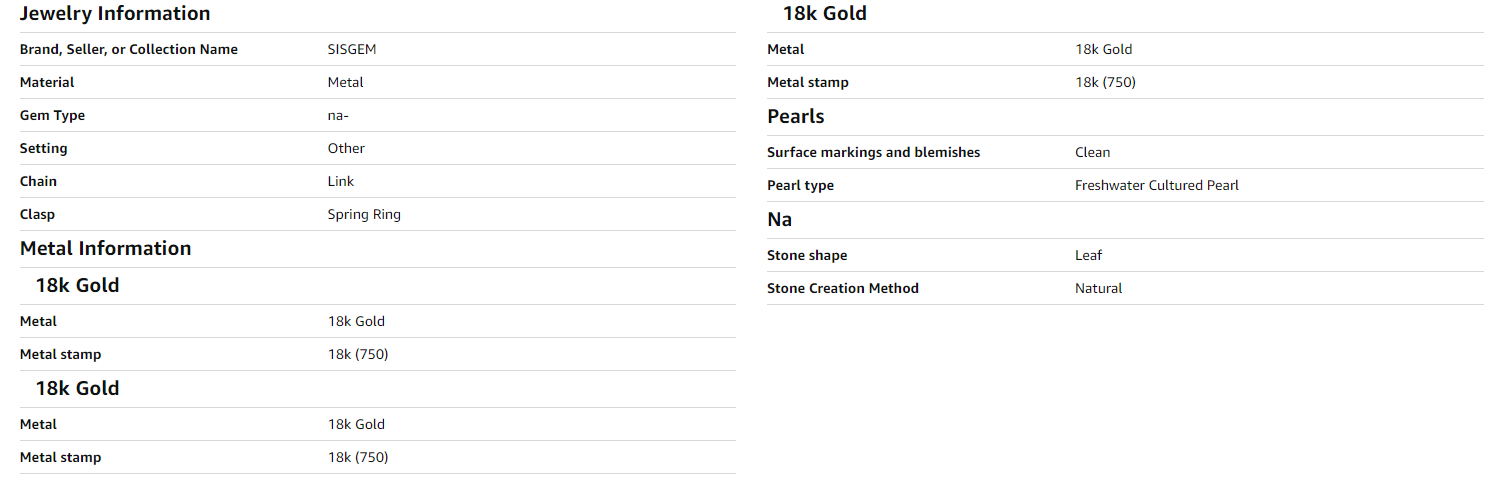Click the Brand, Seller, or Collection Name label

pyautogui.click(x=129, y=49)
